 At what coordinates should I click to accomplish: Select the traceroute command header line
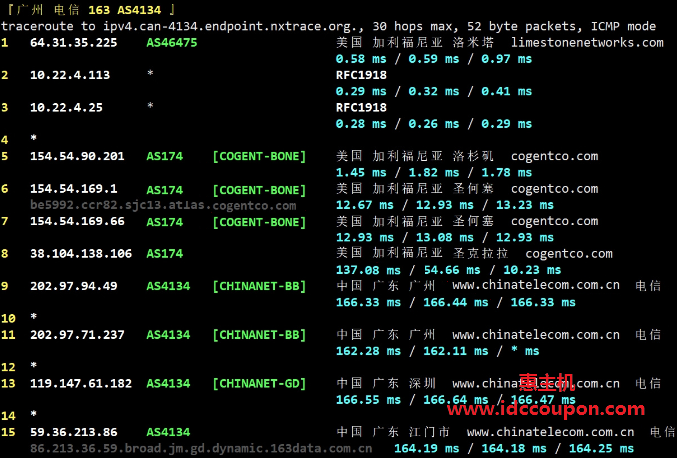(x=329, y=27)
